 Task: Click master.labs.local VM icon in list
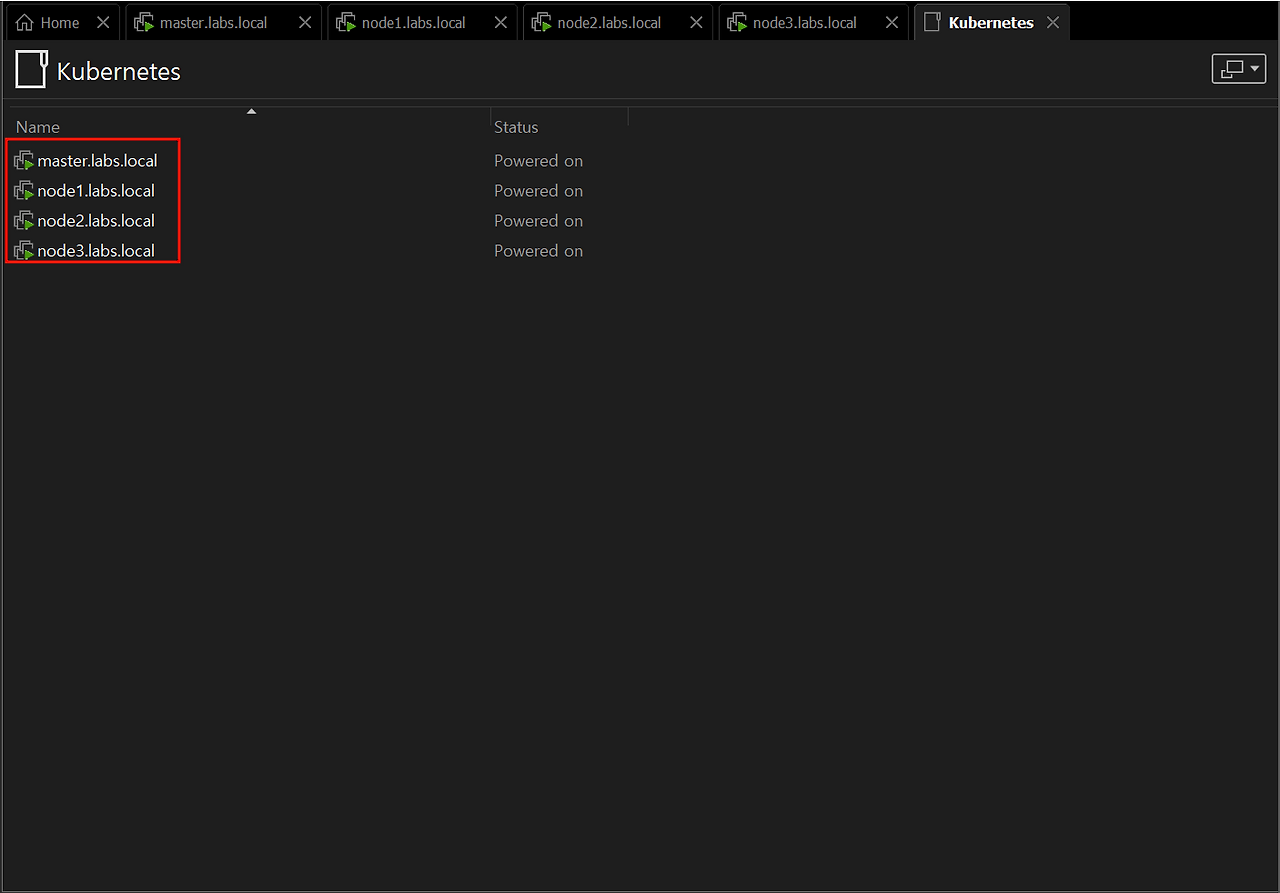click(25, 161)
